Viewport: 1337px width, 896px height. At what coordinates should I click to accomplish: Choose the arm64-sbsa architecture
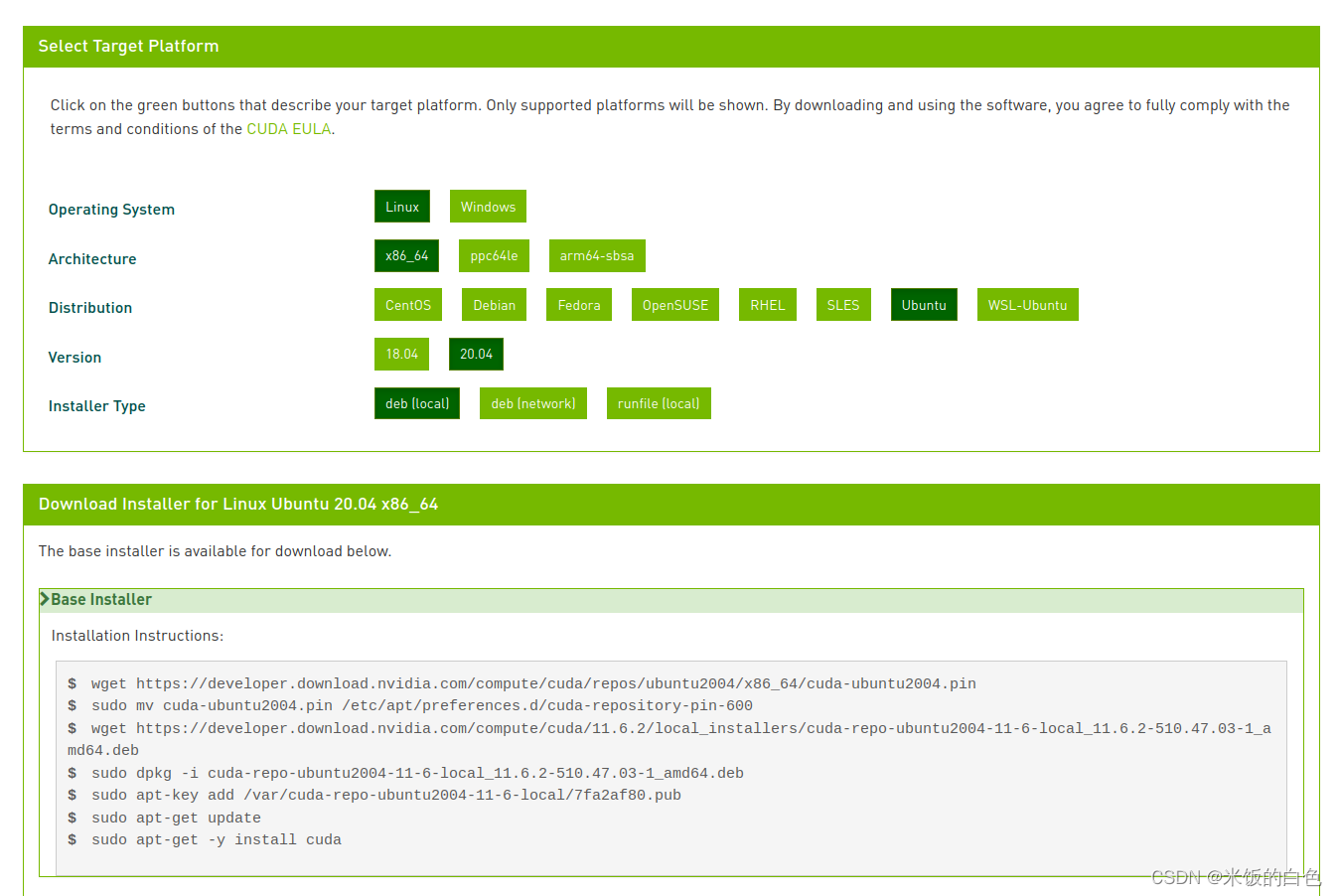coord(597,255)
